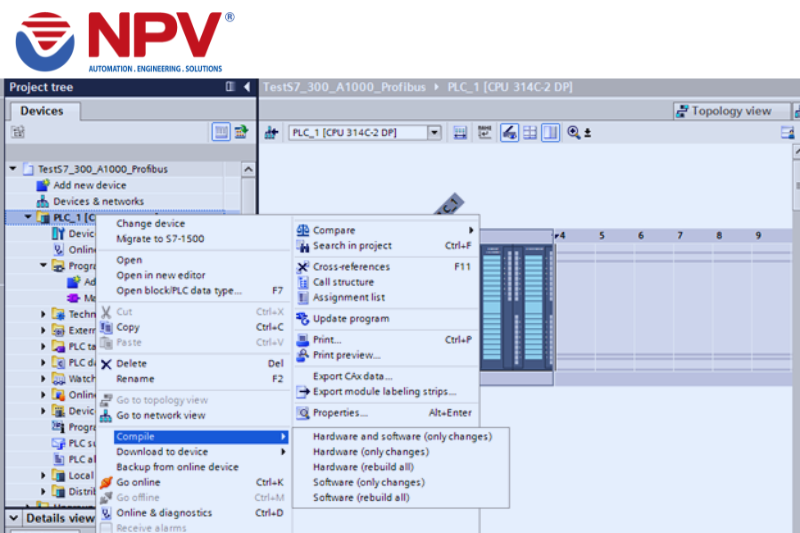The image size is (800, 533).
Task: Switch to the Topology view tab
Action: pos(724,111)
